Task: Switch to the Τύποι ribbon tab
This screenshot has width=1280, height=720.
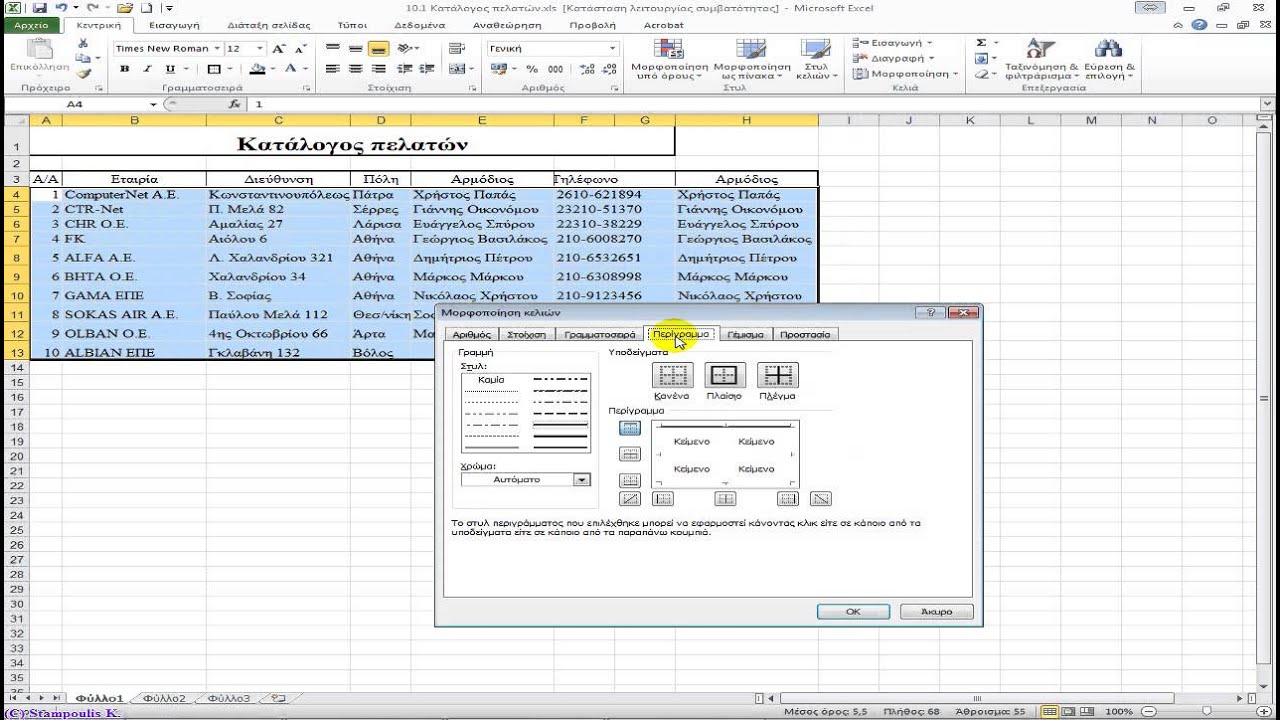Action: 352,25
